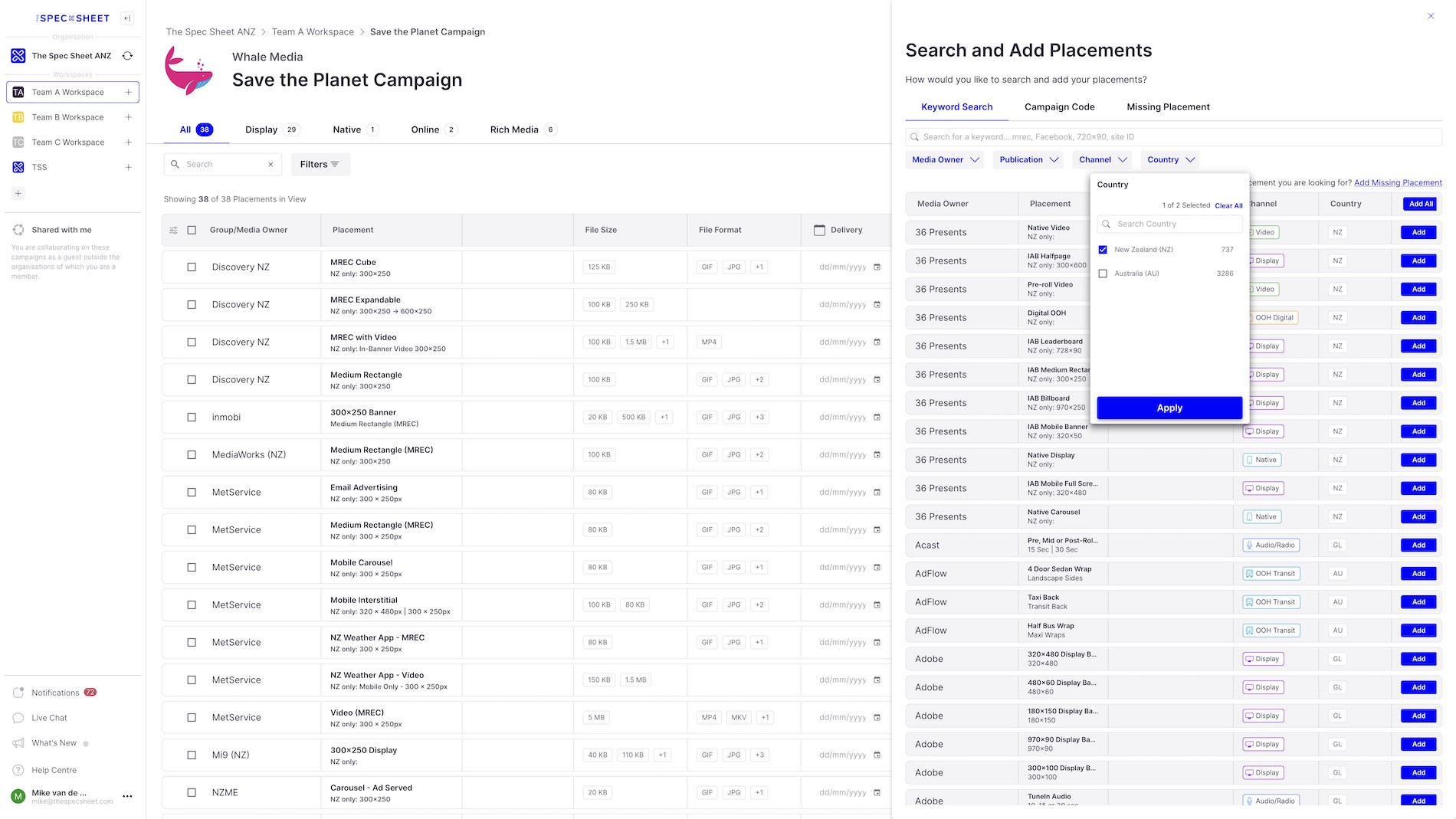Click the plus icon next to TSS
1456x819 pixels.
pos(128,167)
